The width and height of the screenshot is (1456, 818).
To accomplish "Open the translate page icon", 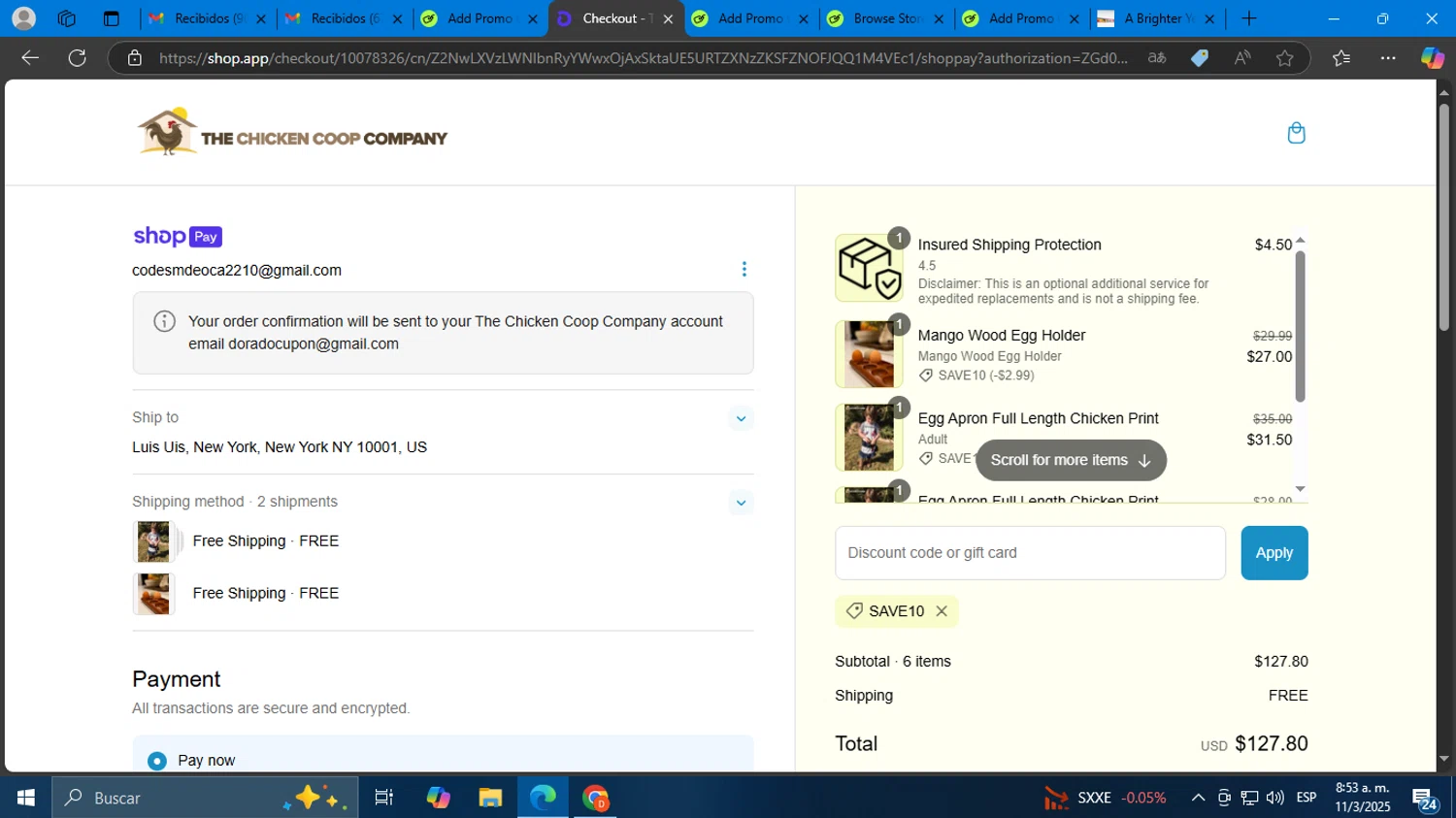I will 1157,58.
